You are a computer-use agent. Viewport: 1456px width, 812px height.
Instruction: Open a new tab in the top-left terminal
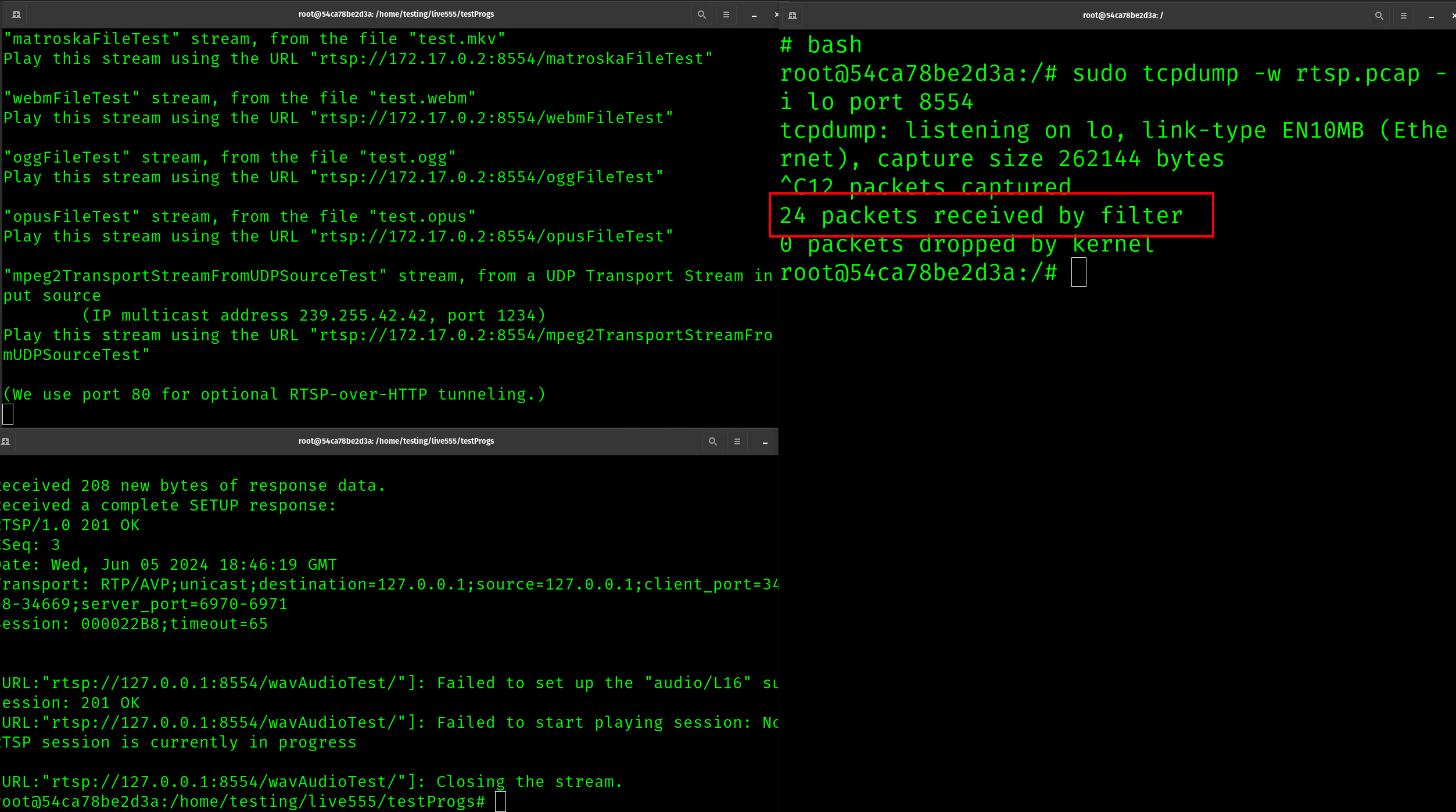16,15
